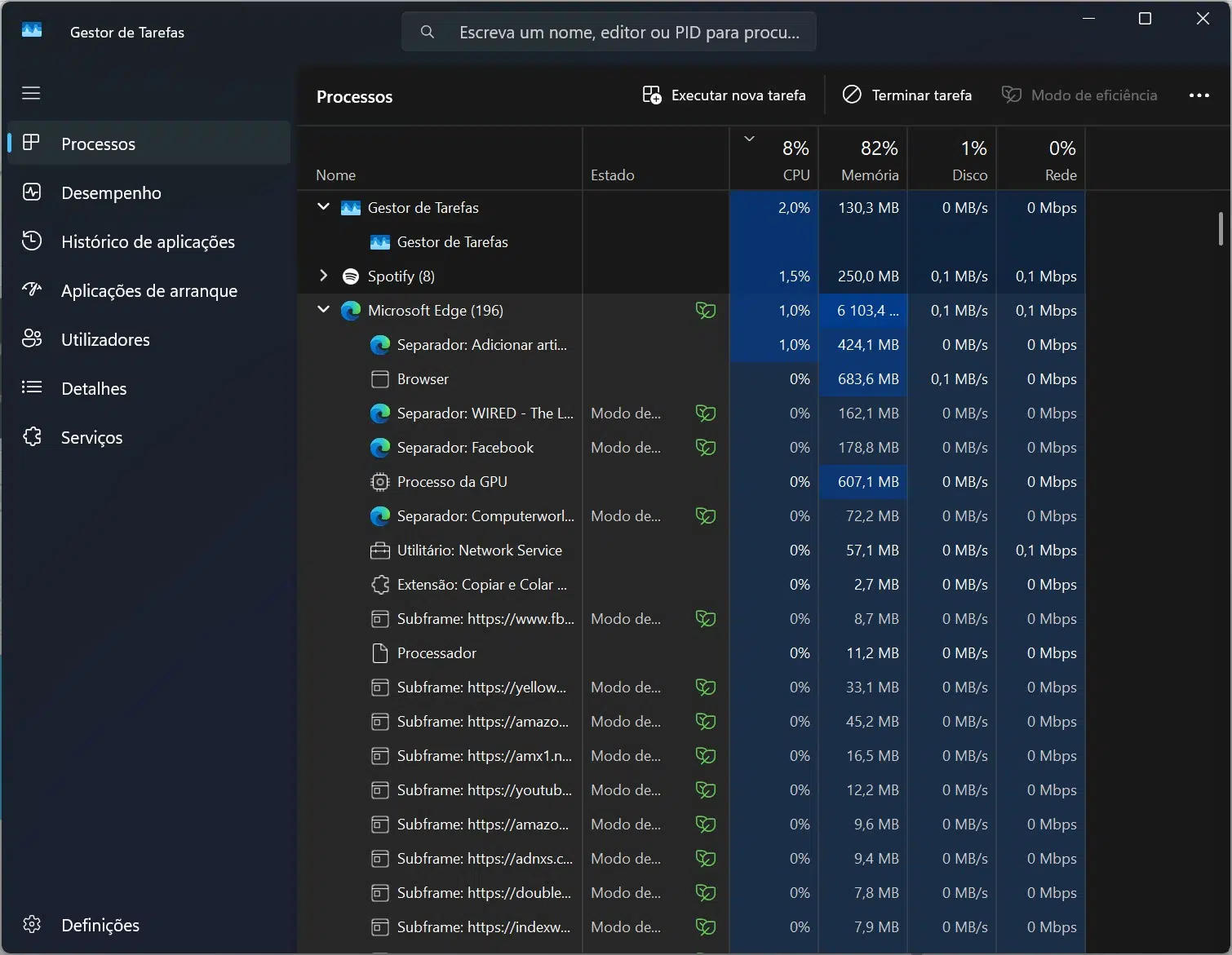Viewport: 1232px width, 955px height.
Task: Select the Processos navigation tab
Action: (98, 144)
